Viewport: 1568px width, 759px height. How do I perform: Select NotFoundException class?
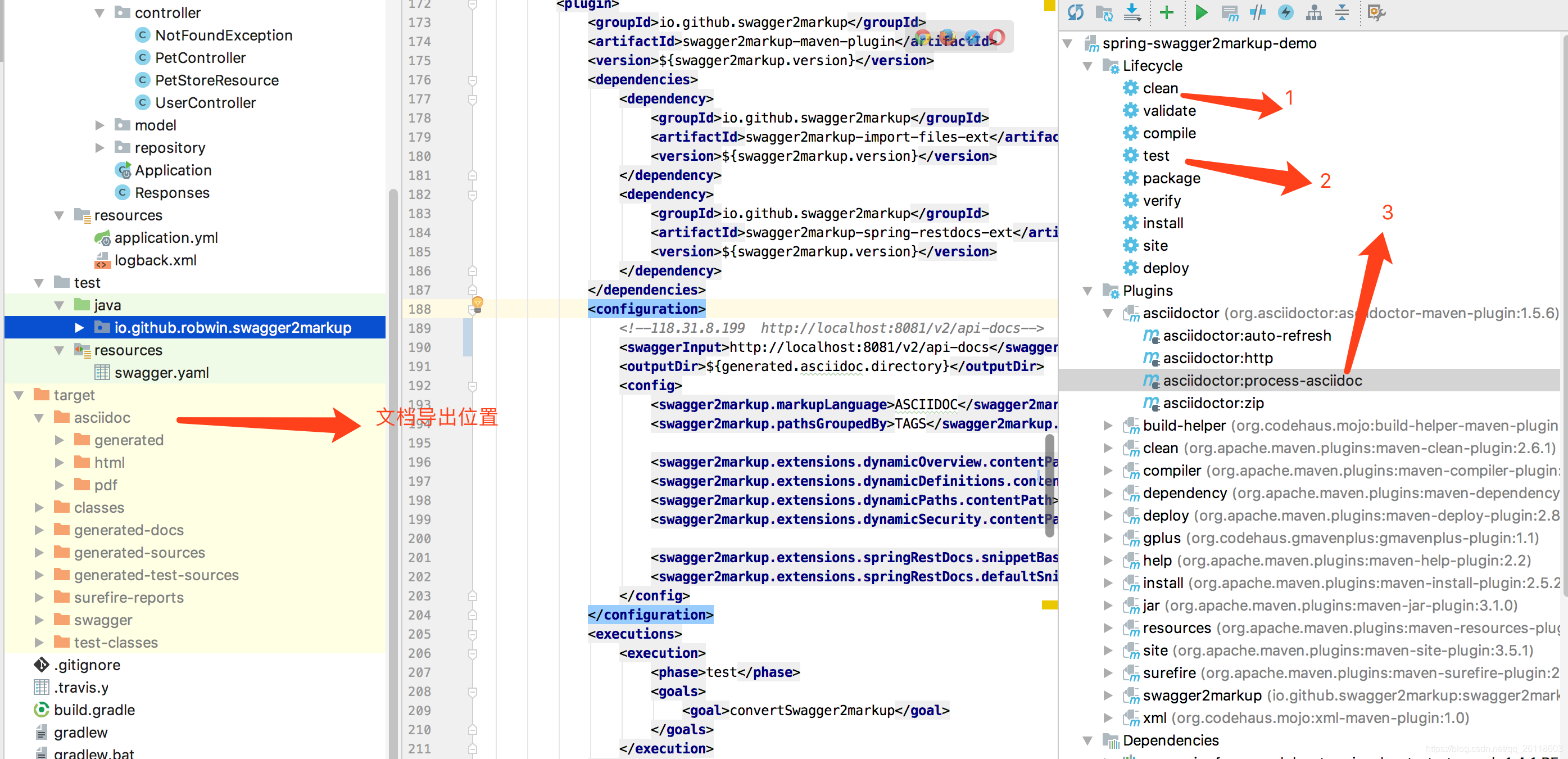tap(223, 35)
